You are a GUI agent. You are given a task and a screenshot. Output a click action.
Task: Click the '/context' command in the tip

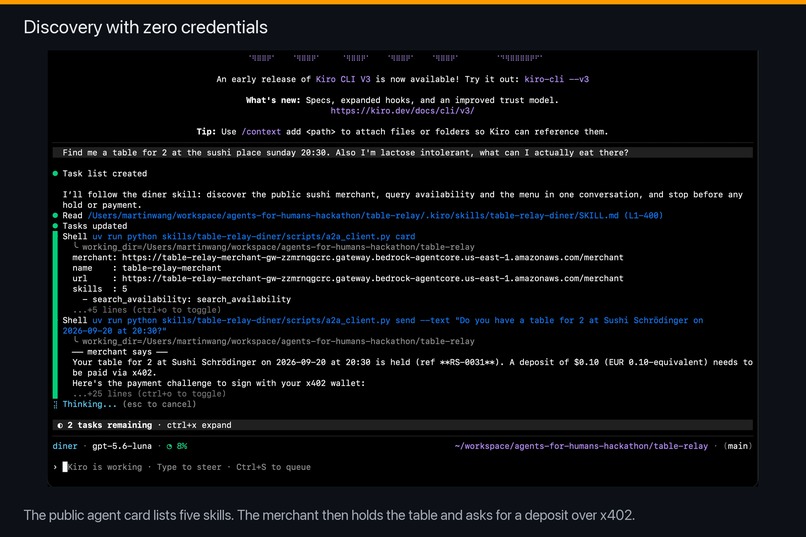261,132
